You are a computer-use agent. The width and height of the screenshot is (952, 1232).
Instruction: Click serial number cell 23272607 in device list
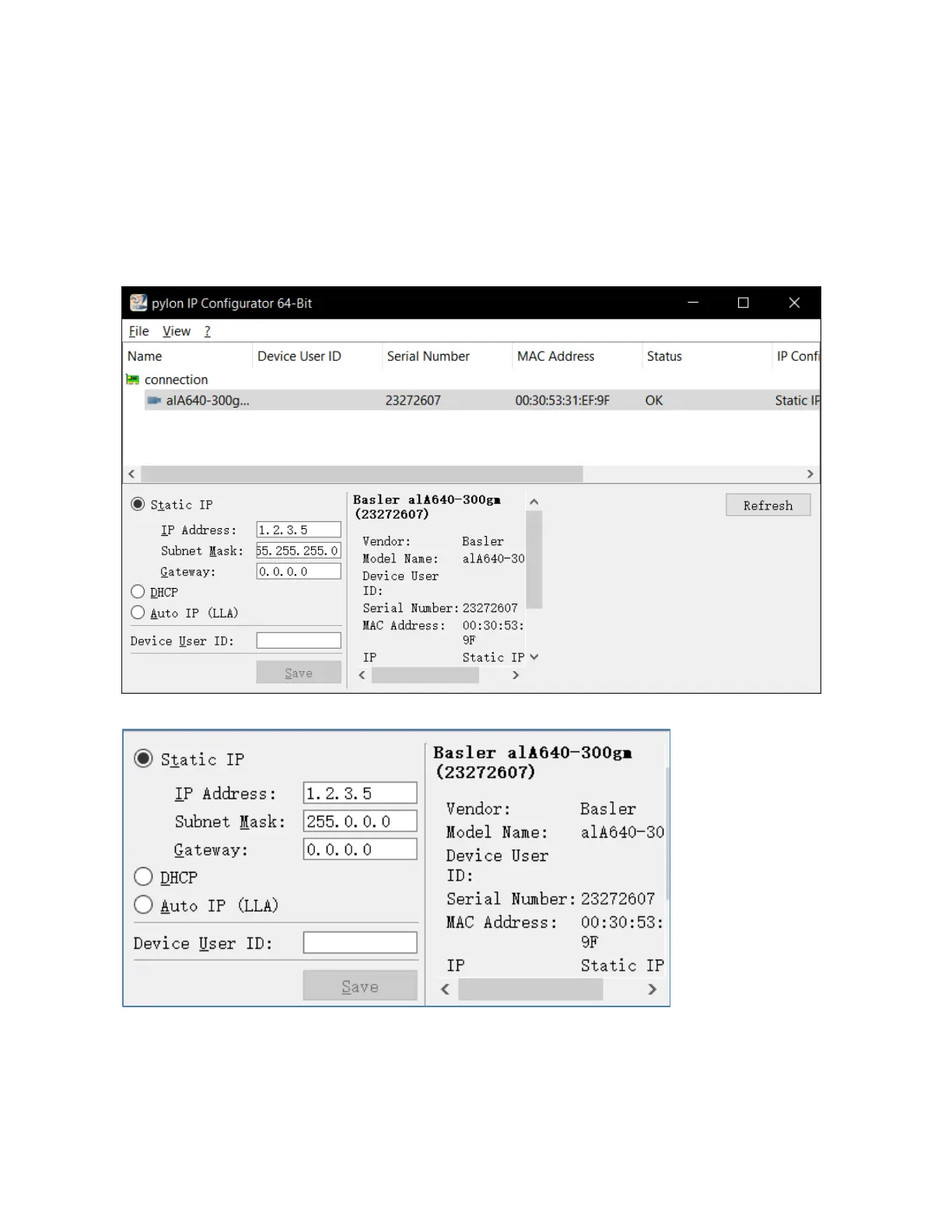[x=413, y=401]
